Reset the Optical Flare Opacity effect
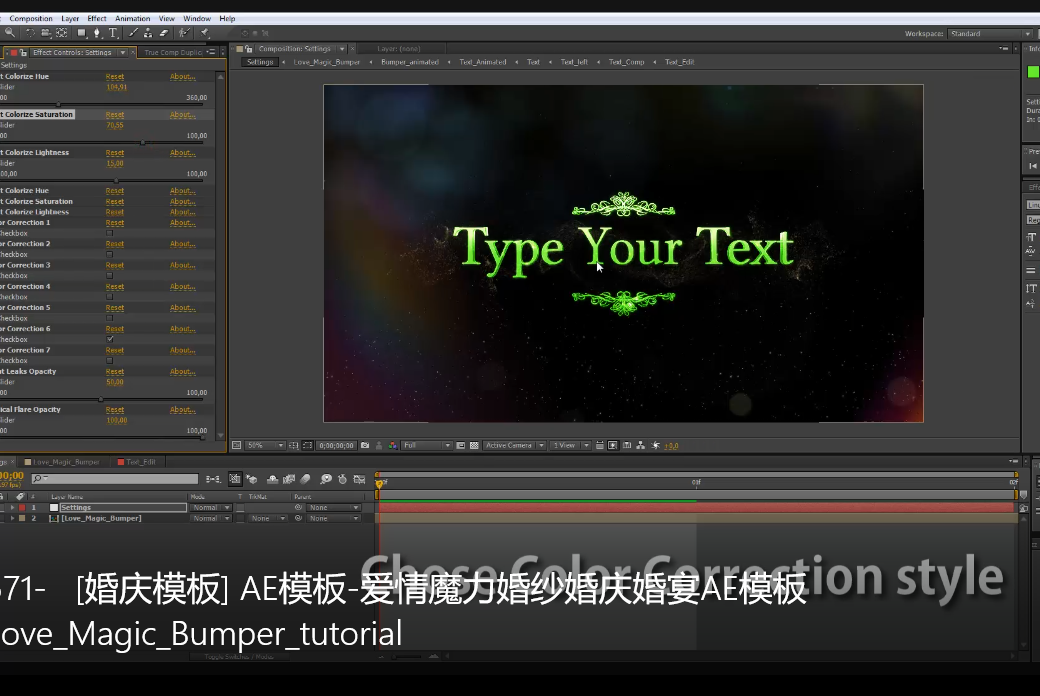1040x696 pixels. tap(115, 410)
